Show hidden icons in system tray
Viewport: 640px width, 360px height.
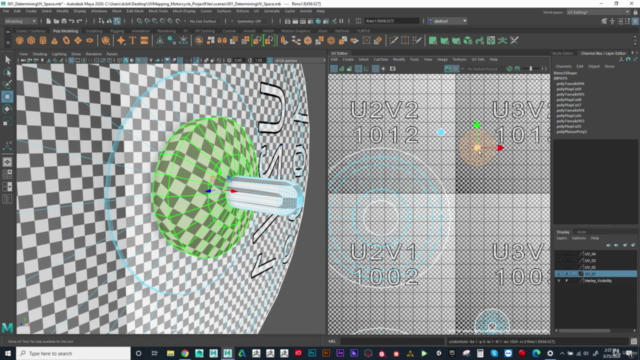(x=562, y=353)
